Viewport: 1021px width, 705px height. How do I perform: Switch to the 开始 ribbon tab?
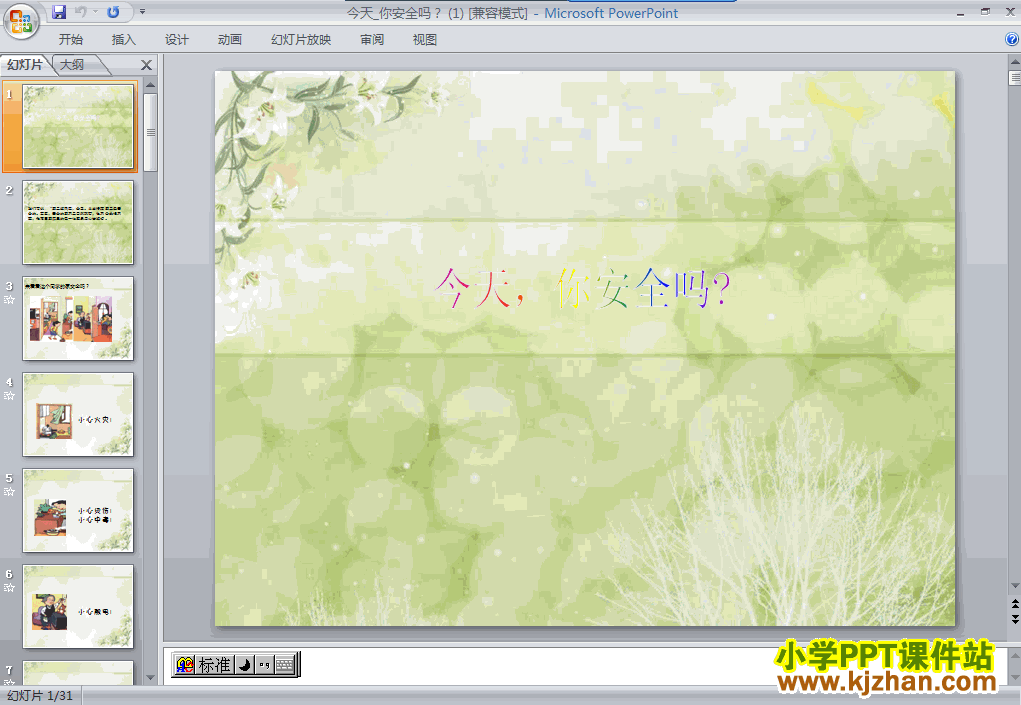click(70, 40)
